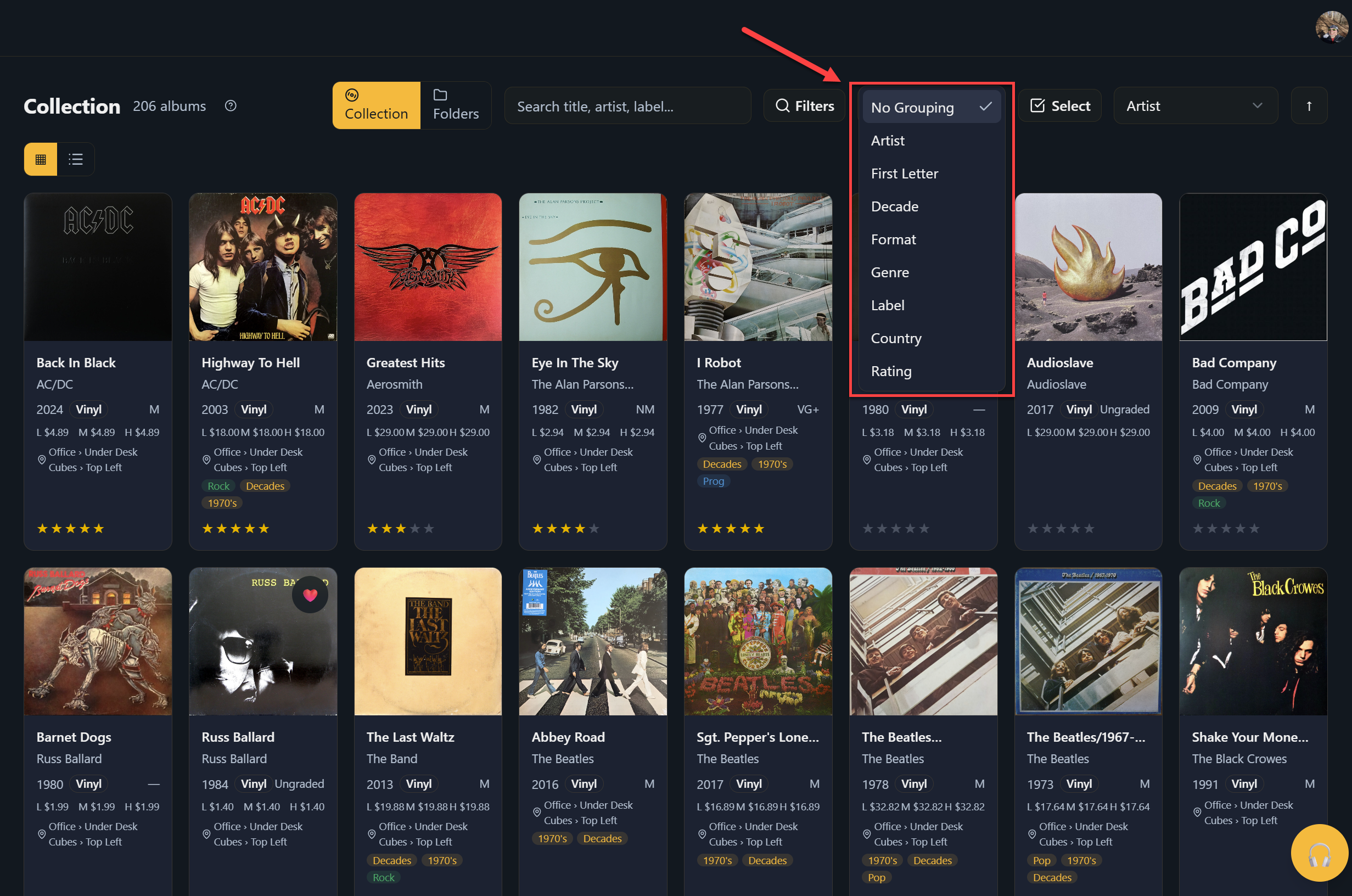Click the Vinyl badge on Back In Black
The width and height of the screenshot is (1352, 896).
[x=88, y=409]
